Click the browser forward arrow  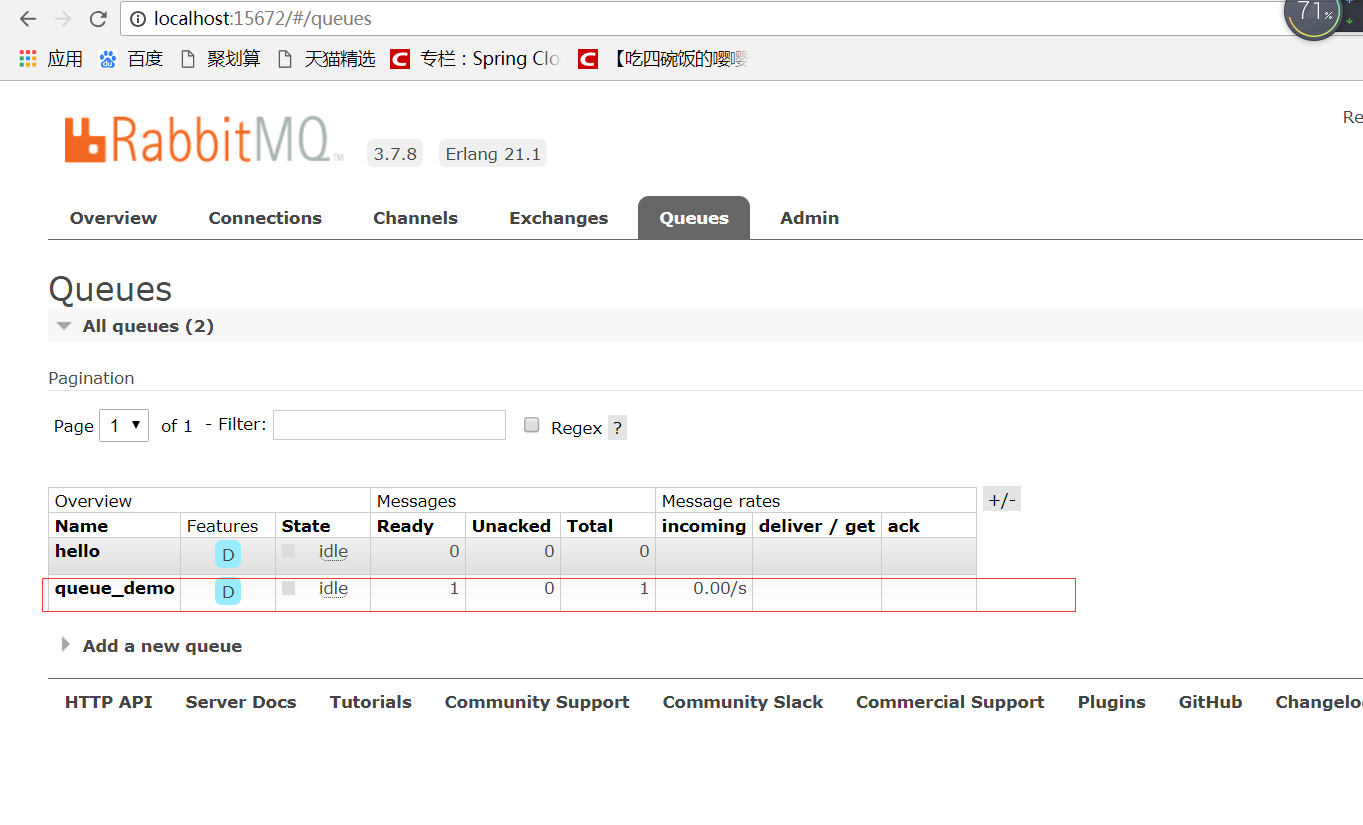63,19
